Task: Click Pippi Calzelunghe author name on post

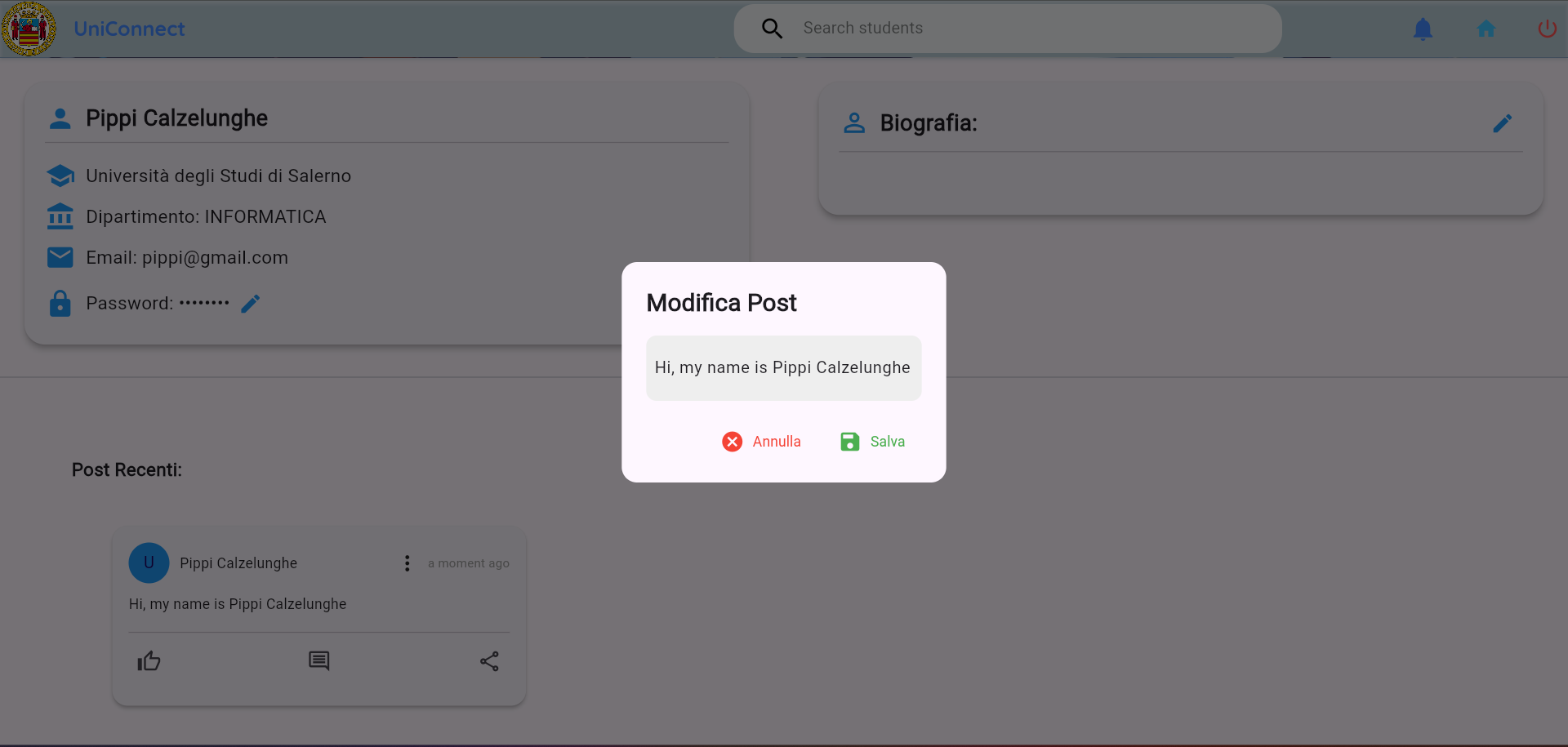Action: (x=238, y=563)
